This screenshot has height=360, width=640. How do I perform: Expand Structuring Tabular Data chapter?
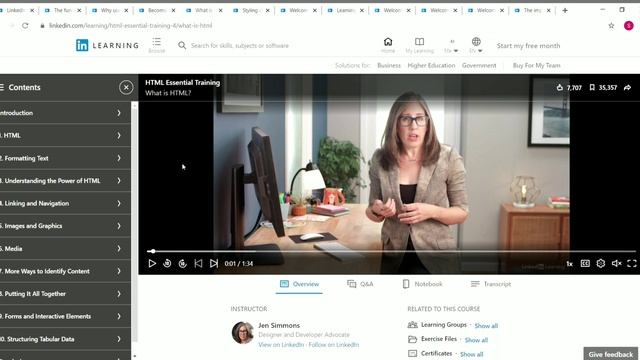[65, 339]
